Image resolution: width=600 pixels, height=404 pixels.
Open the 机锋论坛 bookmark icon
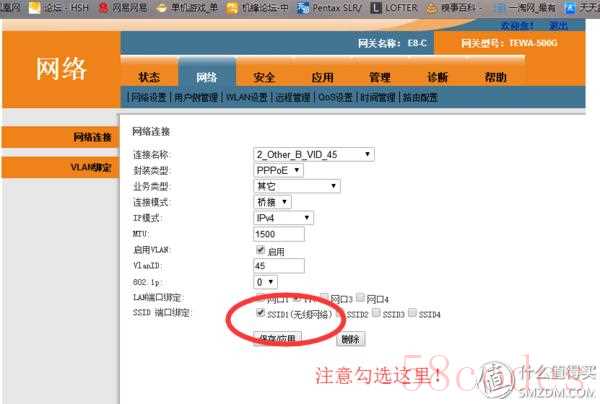click(x=232, y=8)
